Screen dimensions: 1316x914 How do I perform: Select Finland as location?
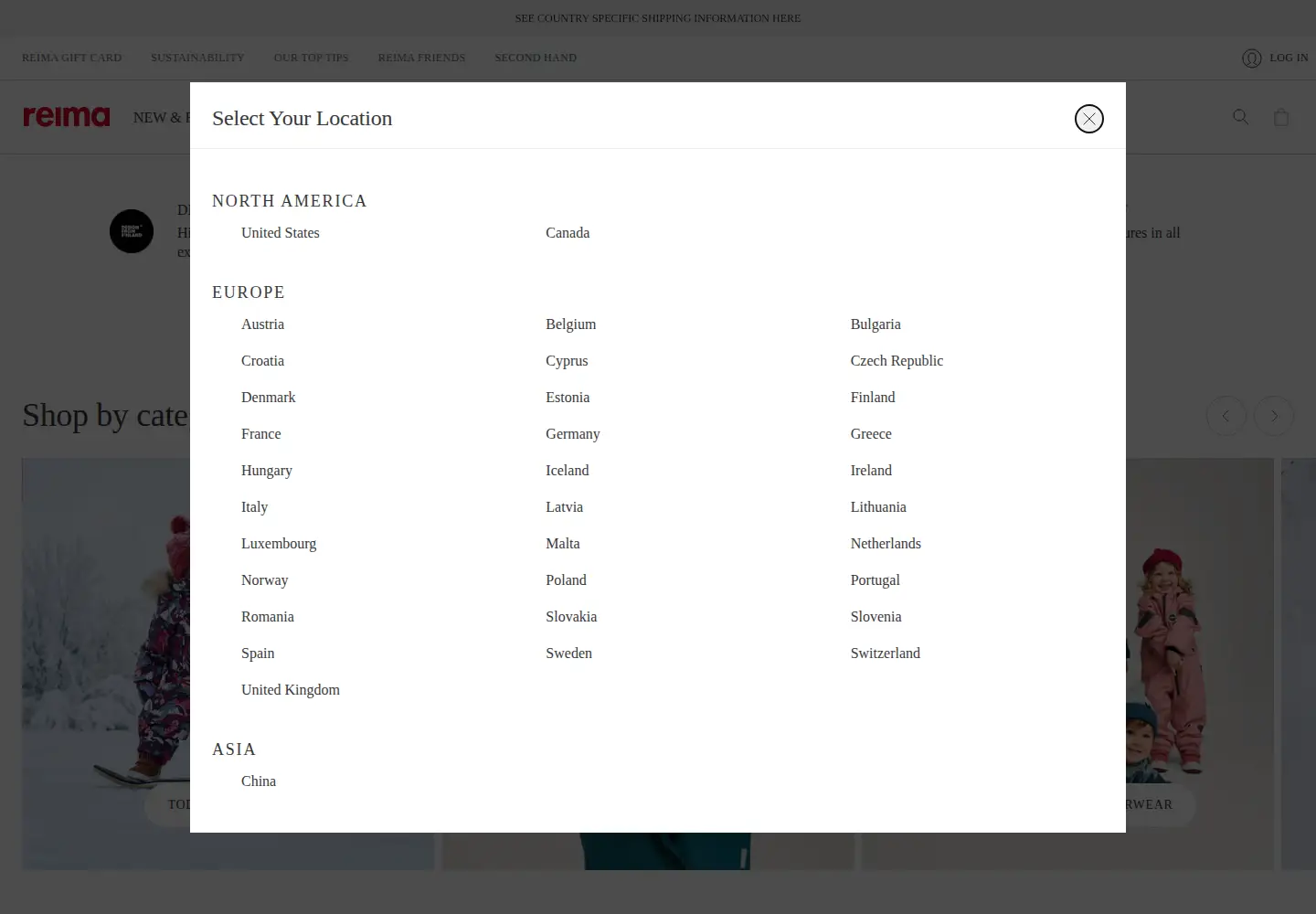(873, 398)
